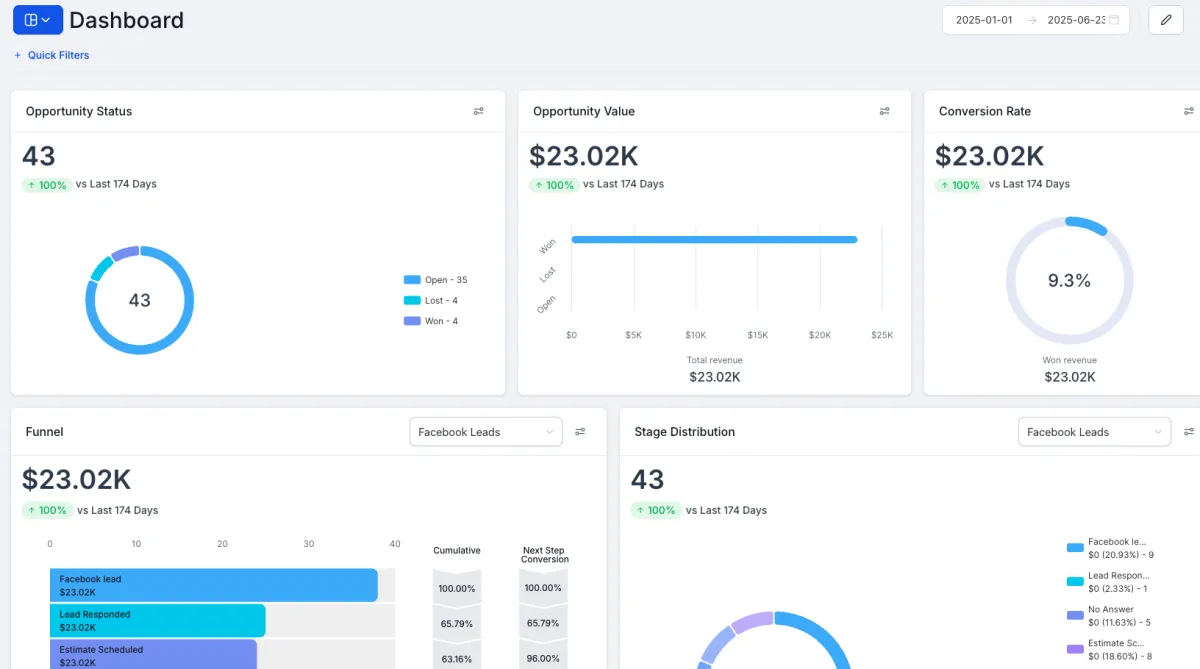Click Won revenue $23.02K value
Image resolution: width=1200 pixels, height=669 pixels.
pos(1070,377)
